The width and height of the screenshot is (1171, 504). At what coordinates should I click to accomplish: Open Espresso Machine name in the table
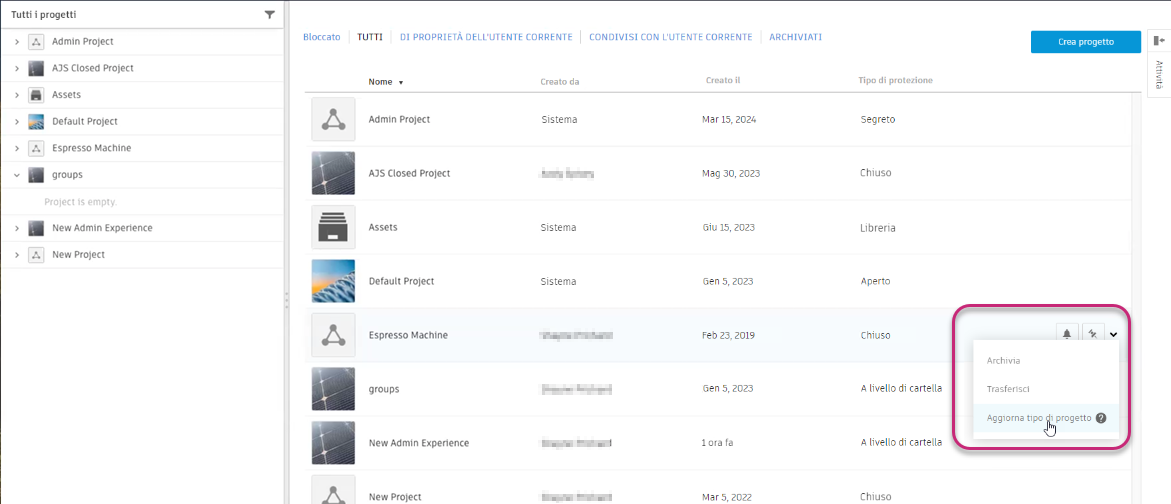point(409,335)
